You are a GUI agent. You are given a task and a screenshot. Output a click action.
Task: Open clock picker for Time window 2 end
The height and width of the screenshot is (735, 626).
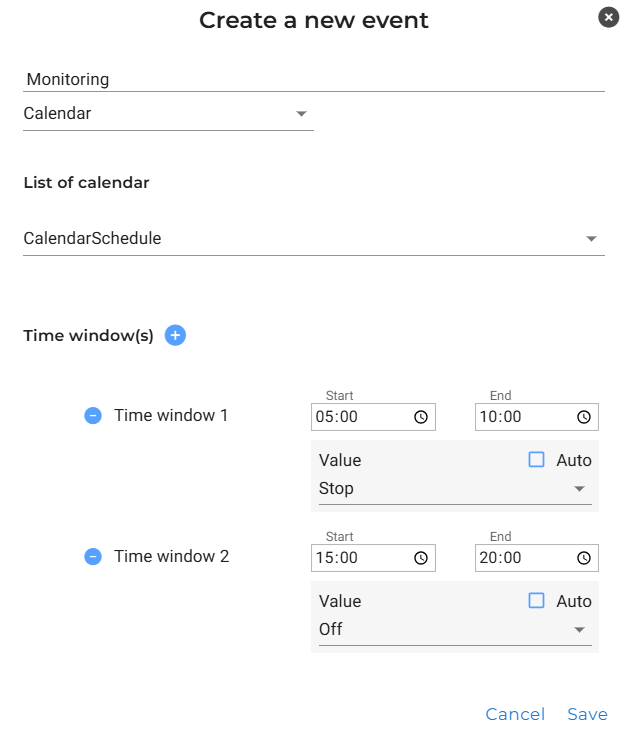pos(584,558)
